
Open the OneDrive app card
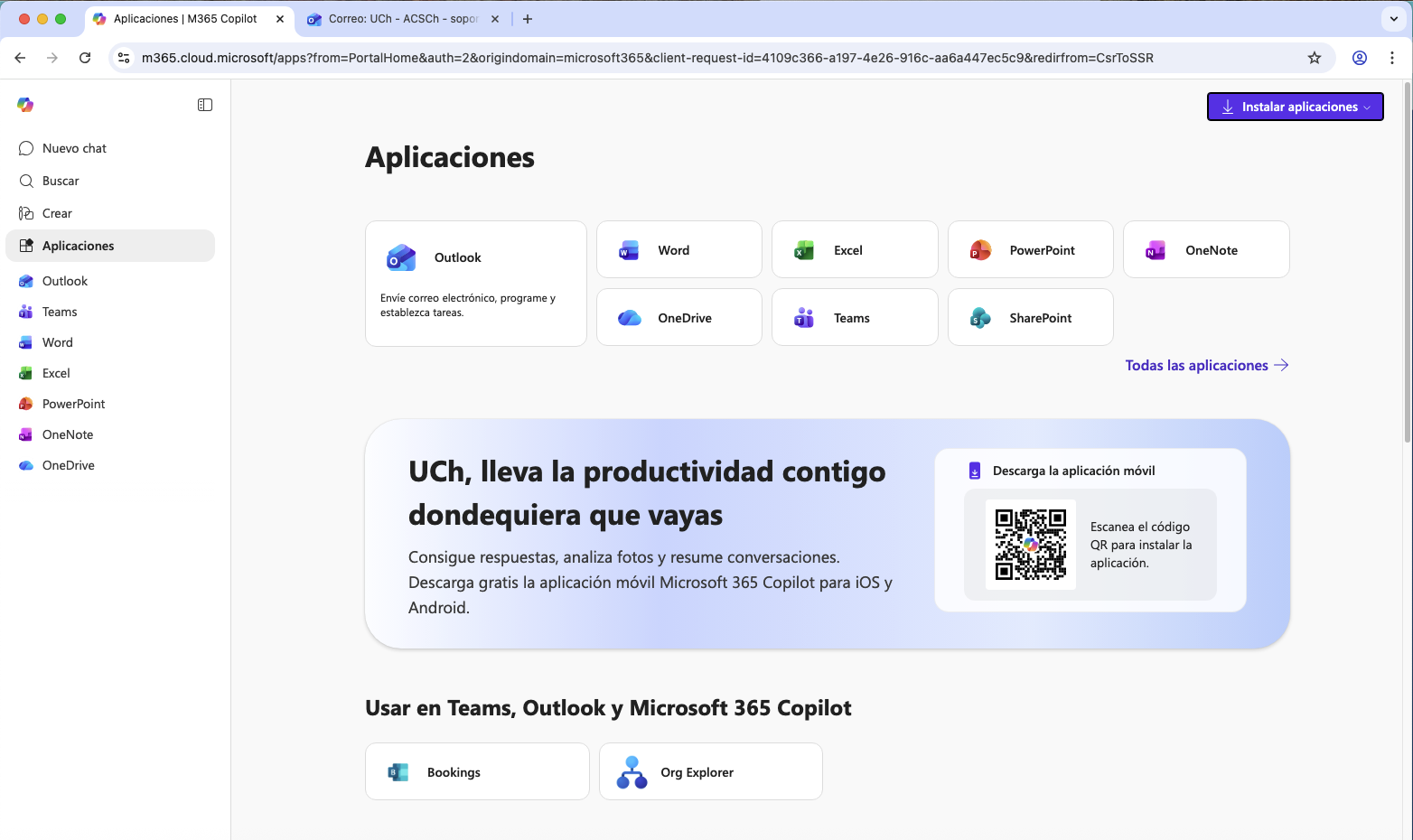pyautogui.click(x=679, y=317)
